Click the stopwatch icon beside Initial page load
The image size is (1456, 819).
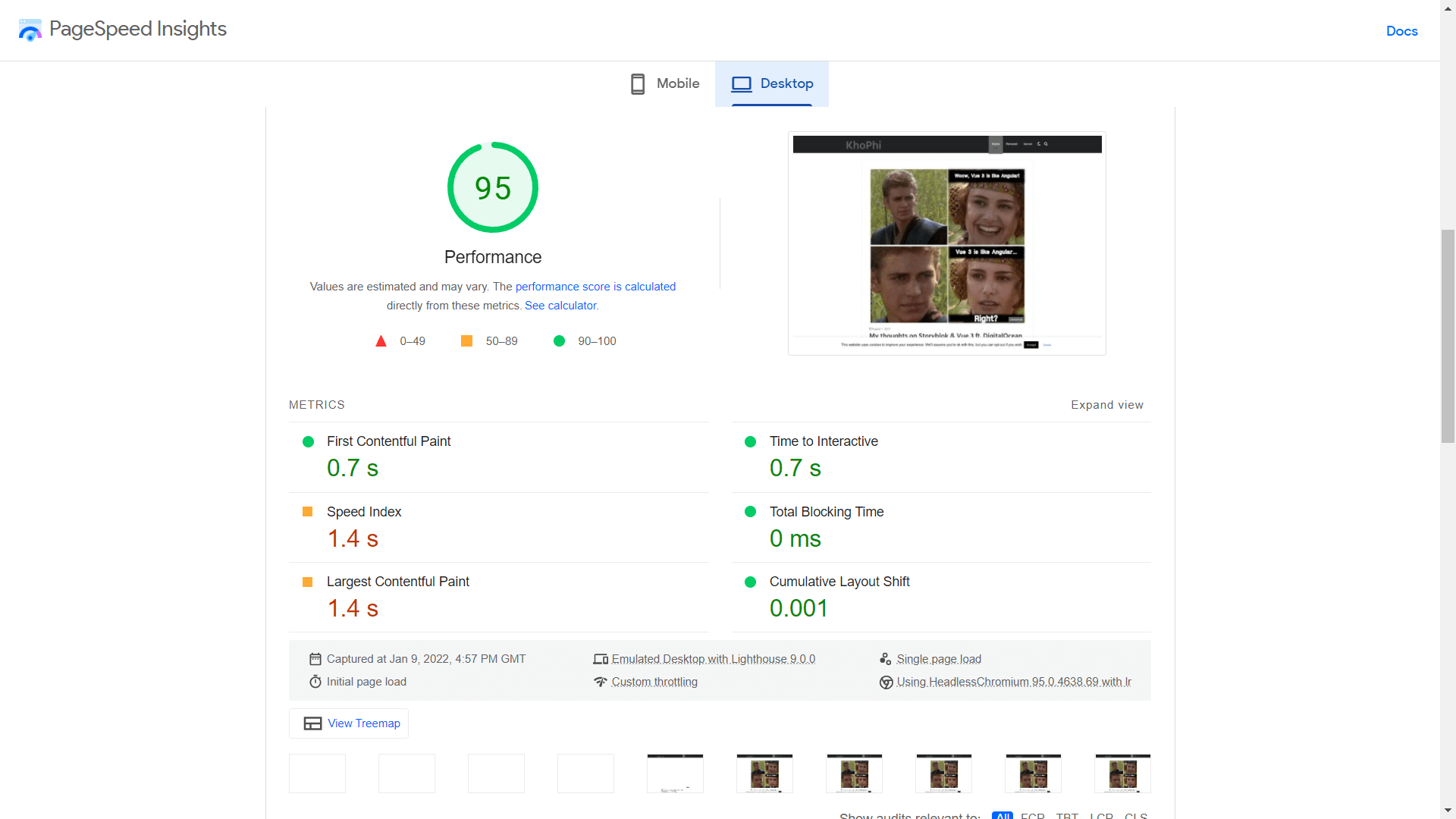[x=315, y=682]
